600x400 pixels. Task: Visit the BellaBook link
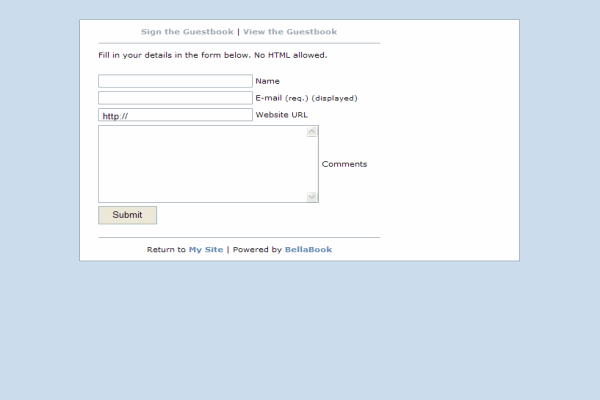click(308, 250)
